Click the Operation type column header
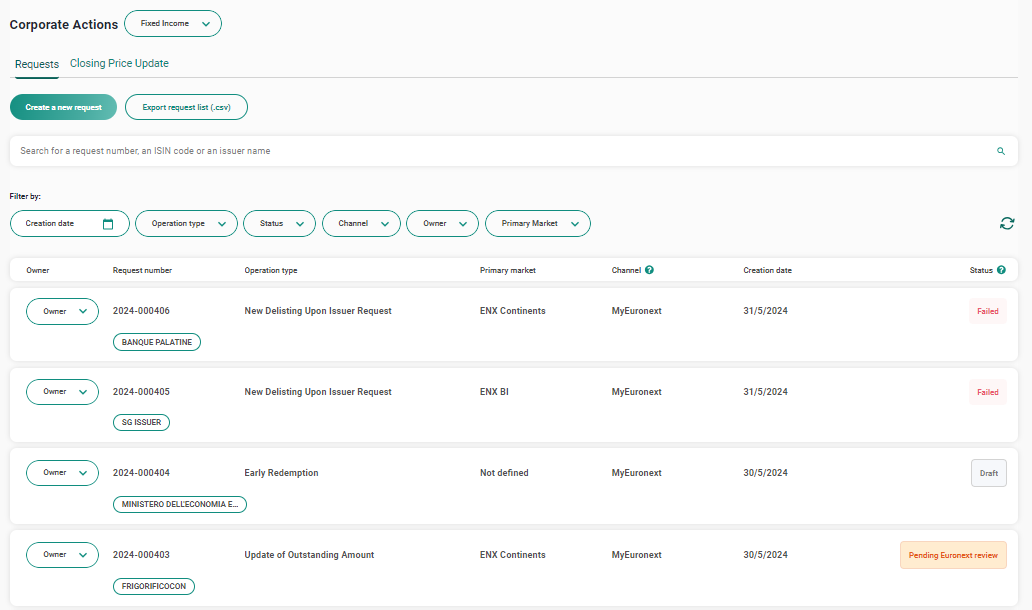Image resolution: width=1032 pixels, height=610 pixels. [x=271, y=270]
